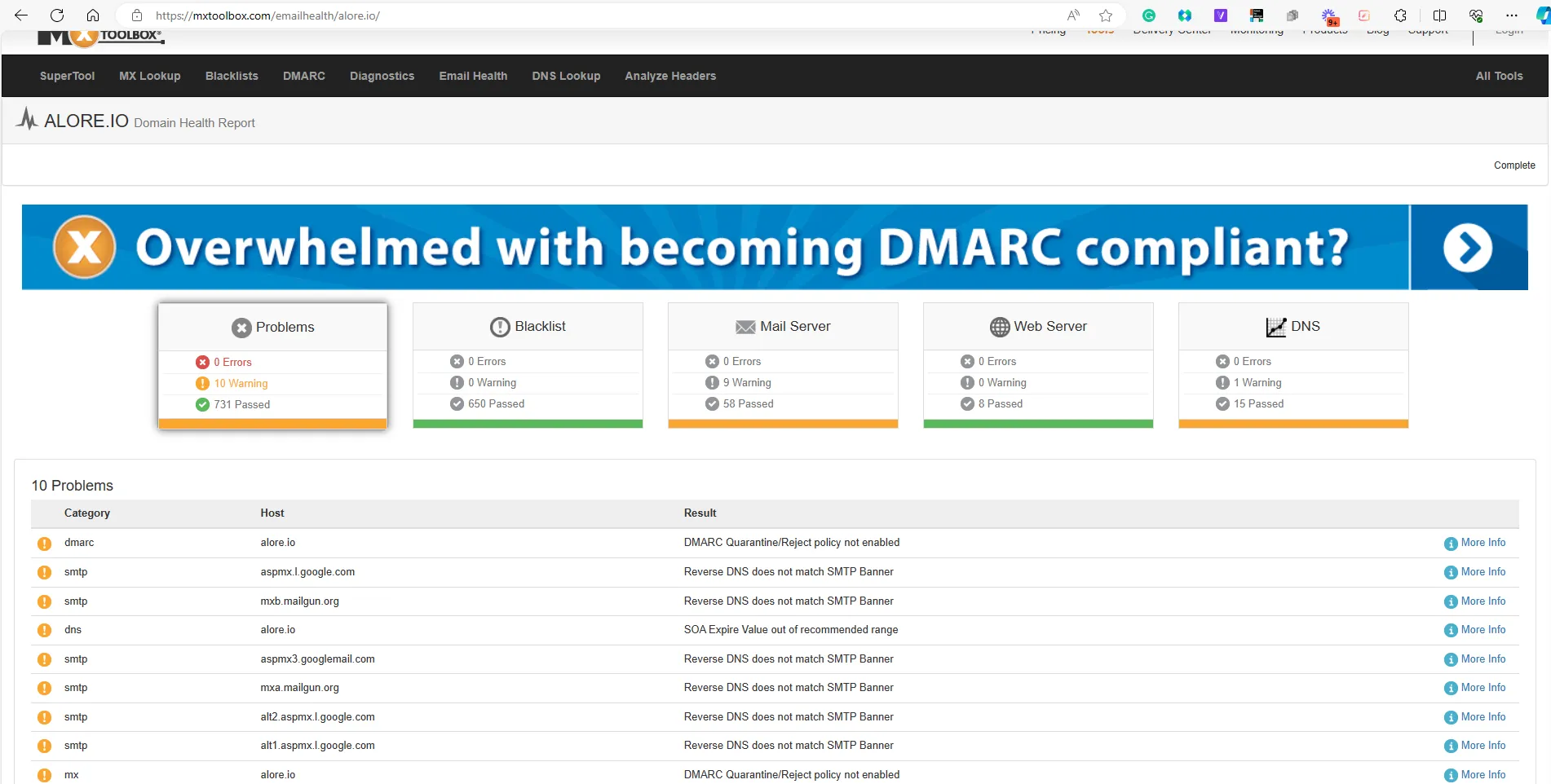Screen dimensions: 1551x784
Task: Click 9 Warning in Mail Server card
Action: pyautogui.click(x=747, y=382)
